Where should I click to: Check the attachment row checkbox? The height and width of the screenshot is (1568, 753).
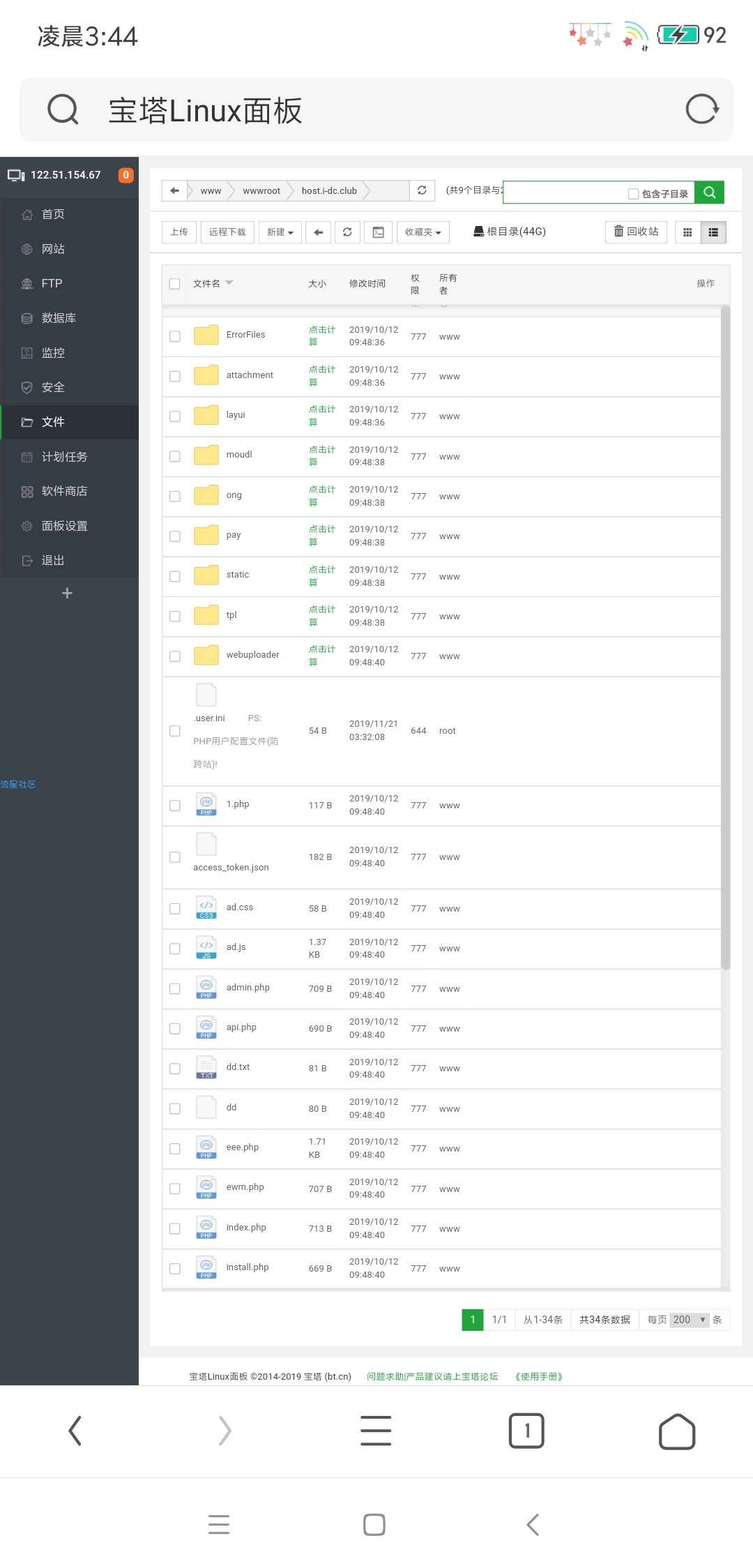pyautogui.click(x=174, y=376)
